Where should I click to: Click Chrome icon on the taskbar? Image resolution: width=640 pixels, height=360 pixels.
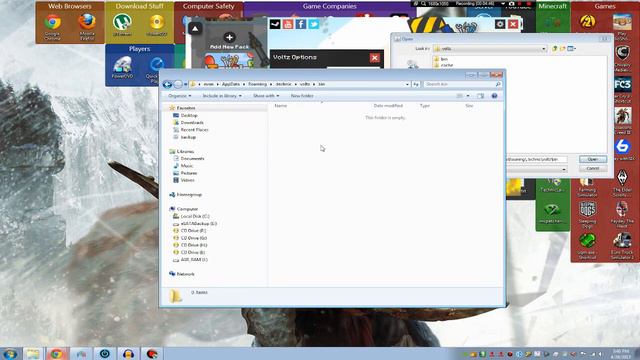coord(57,353)
